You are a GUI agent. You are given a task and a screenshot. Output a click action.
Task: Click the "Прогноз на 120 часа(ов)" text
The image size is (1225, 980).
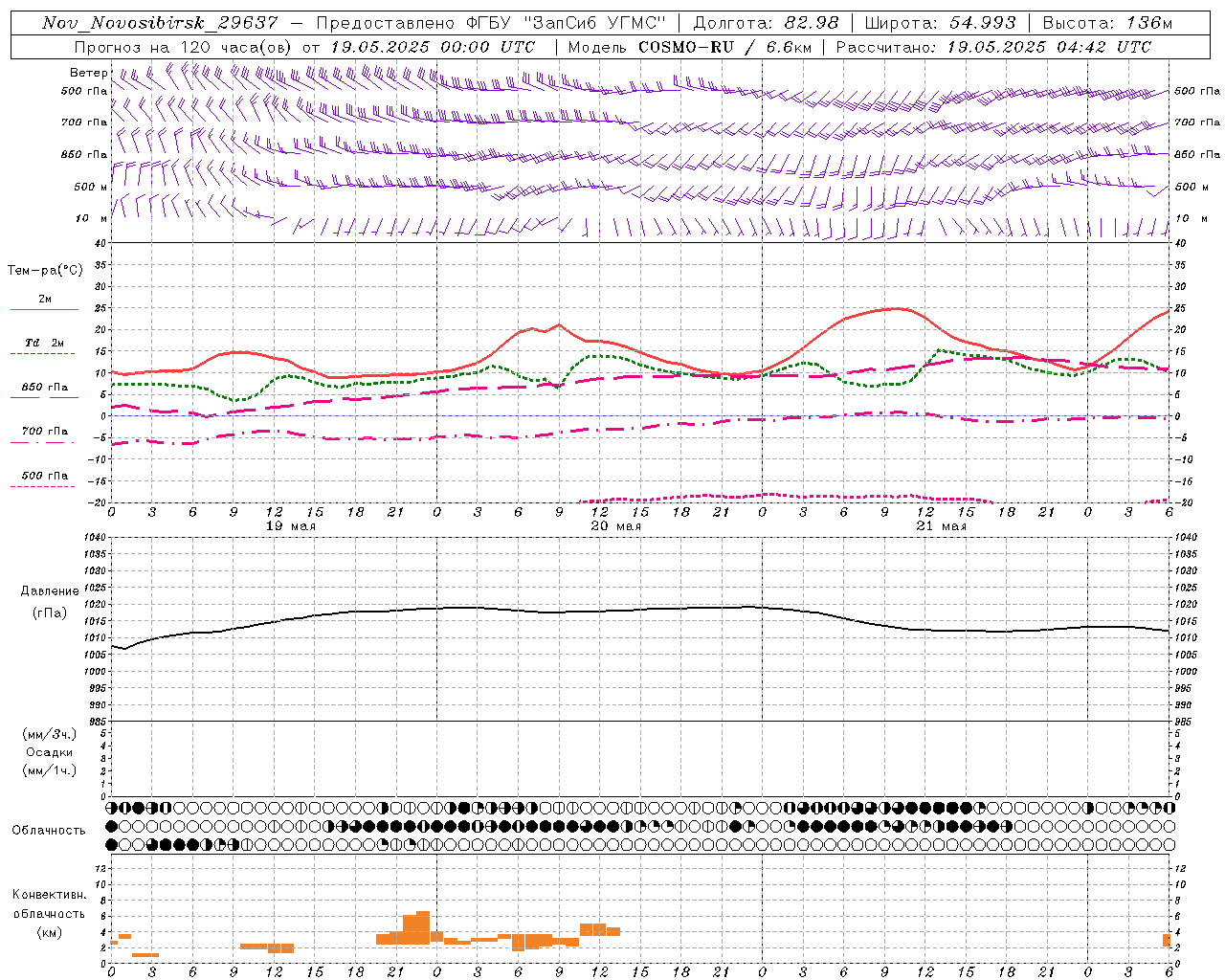coord(185,47)
